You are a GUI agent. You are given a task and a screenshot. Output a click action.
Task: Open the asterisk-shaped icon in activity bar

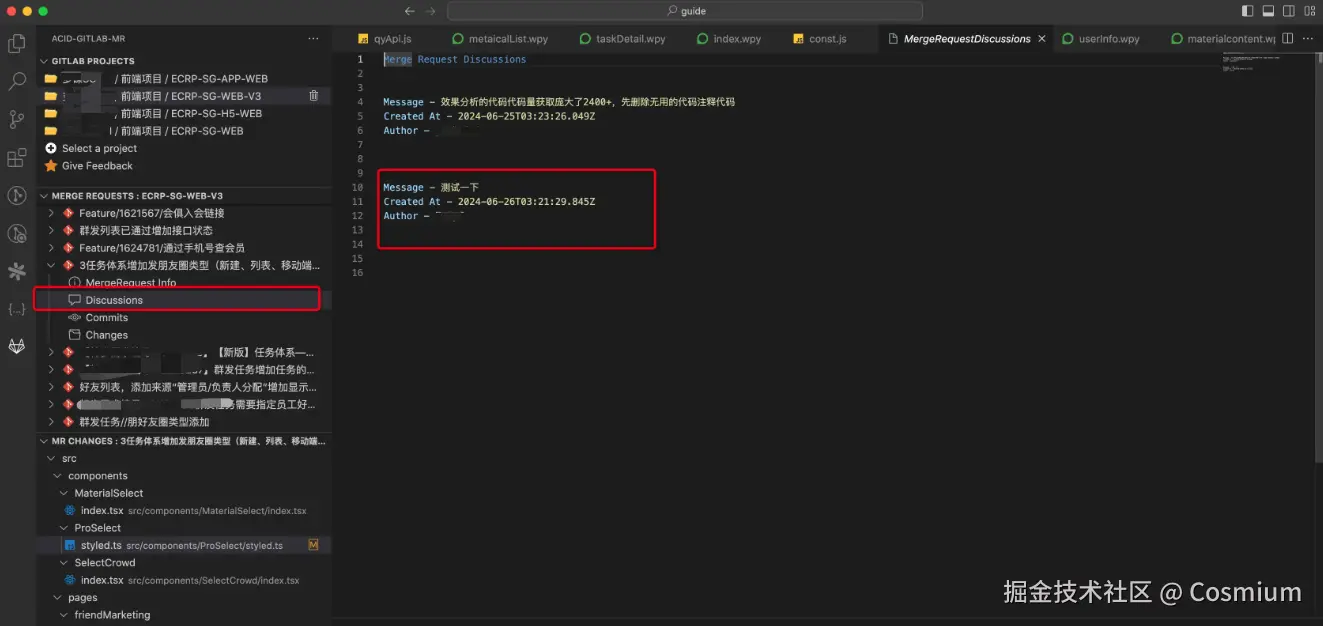16,271
